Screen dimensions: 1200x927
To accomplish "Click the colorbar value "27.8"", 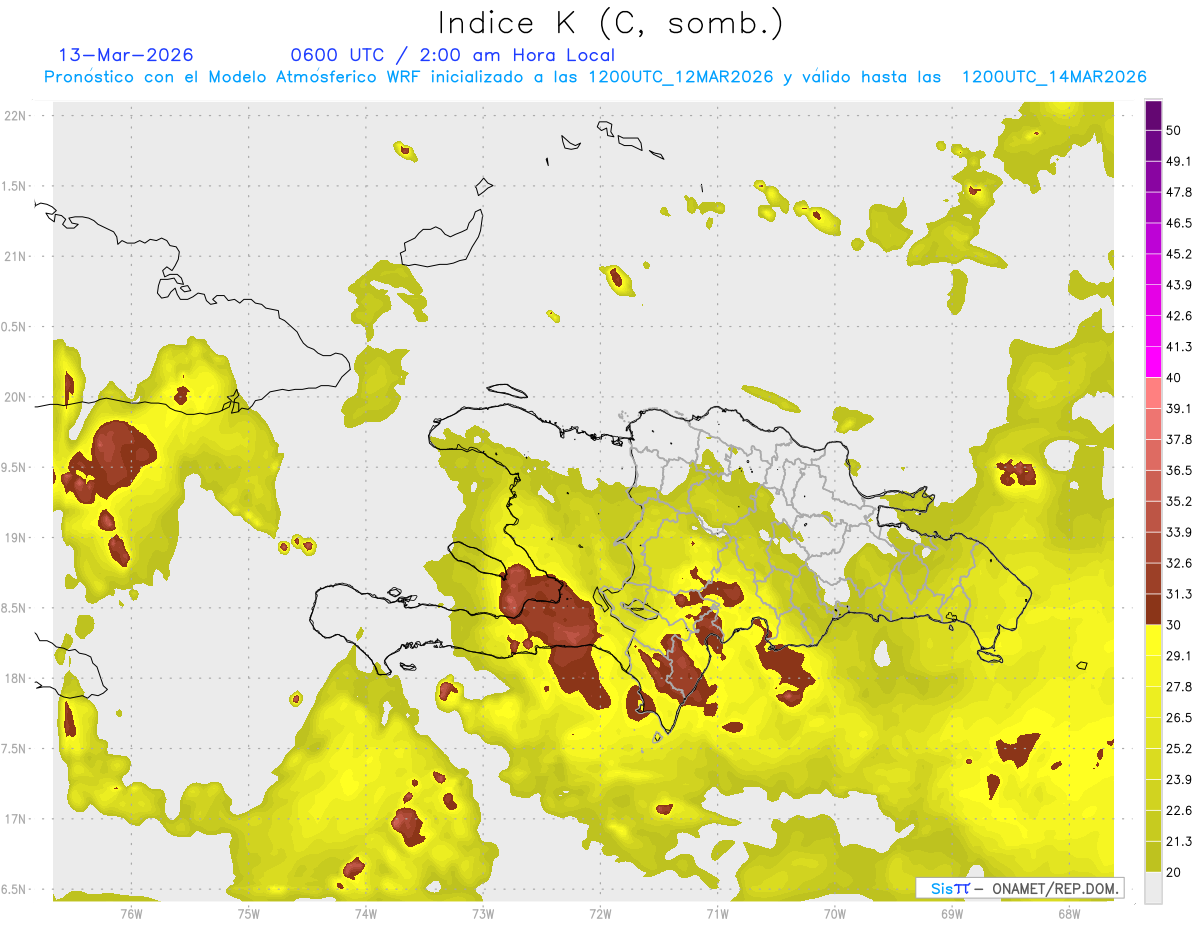I will pos(1179,687).
